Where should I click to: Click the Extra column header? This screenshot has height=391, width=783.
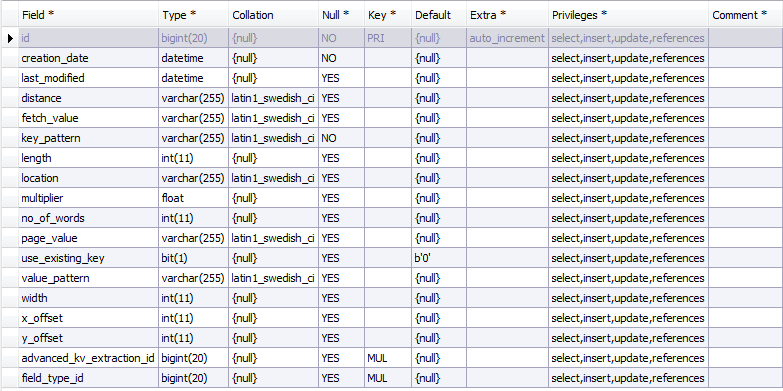click(507, 15)
